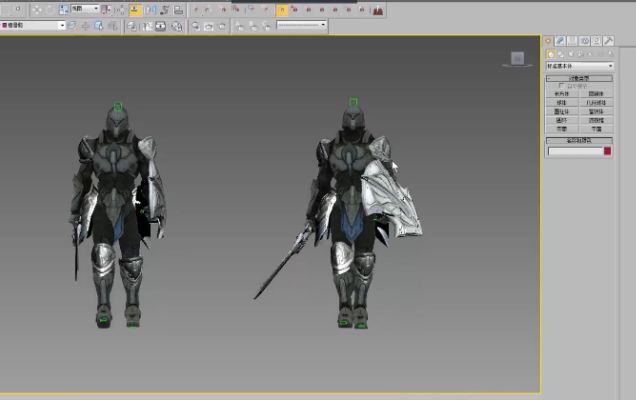
Task: Enable the AutoGrid (自动栅格) checkbox
Action: [x=560, y=86]
